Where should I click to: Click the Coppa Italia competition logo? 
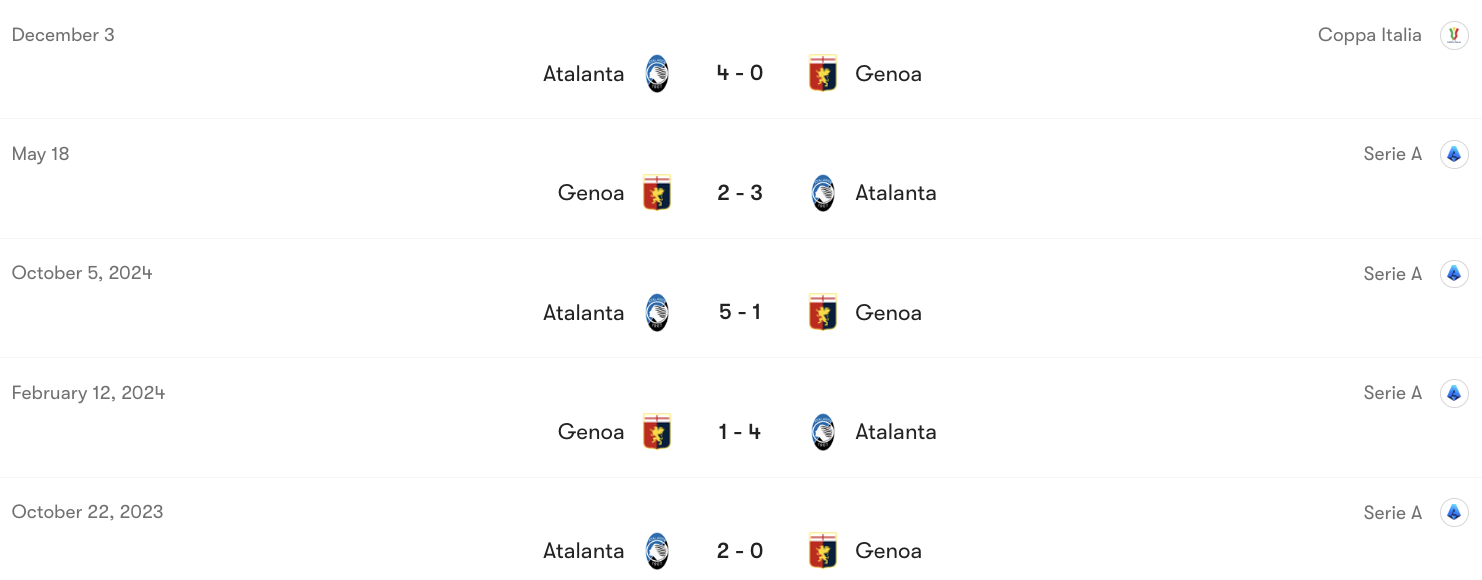click(x=1456, y=34)
